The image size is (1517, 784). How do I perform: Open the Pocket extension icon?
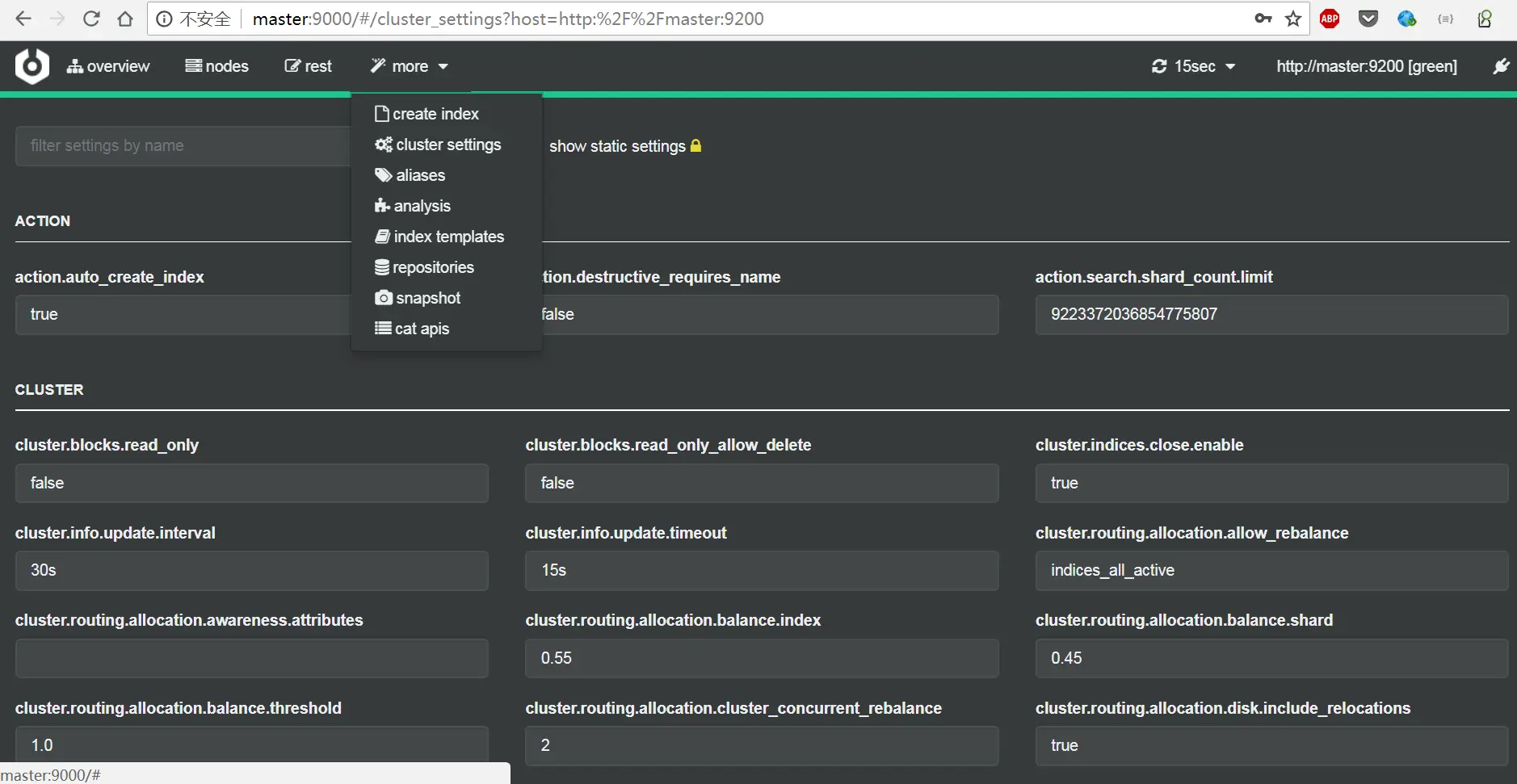1368,19
